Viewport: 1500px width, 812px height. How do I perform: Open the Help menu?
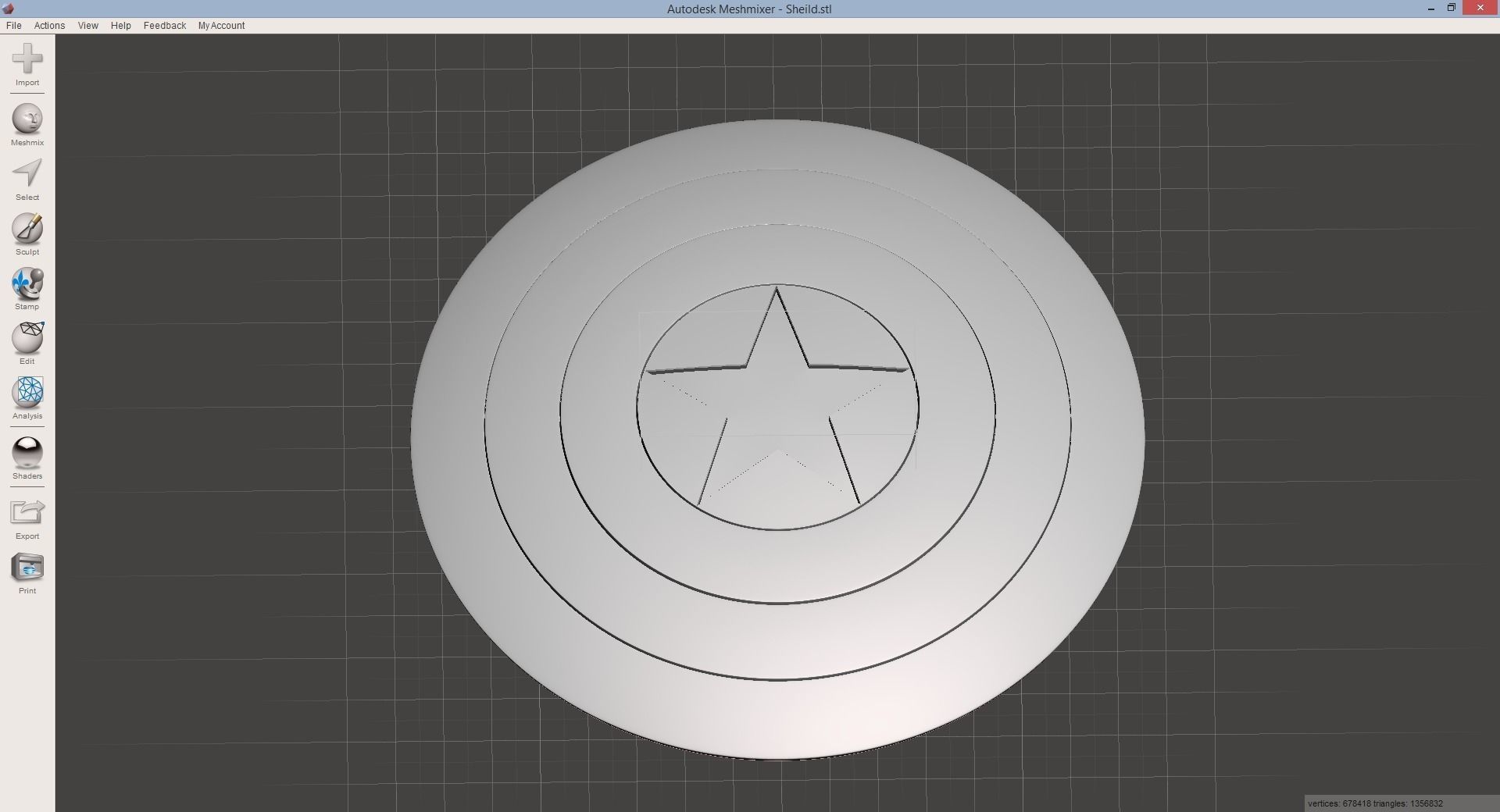[x=120, y=26]
